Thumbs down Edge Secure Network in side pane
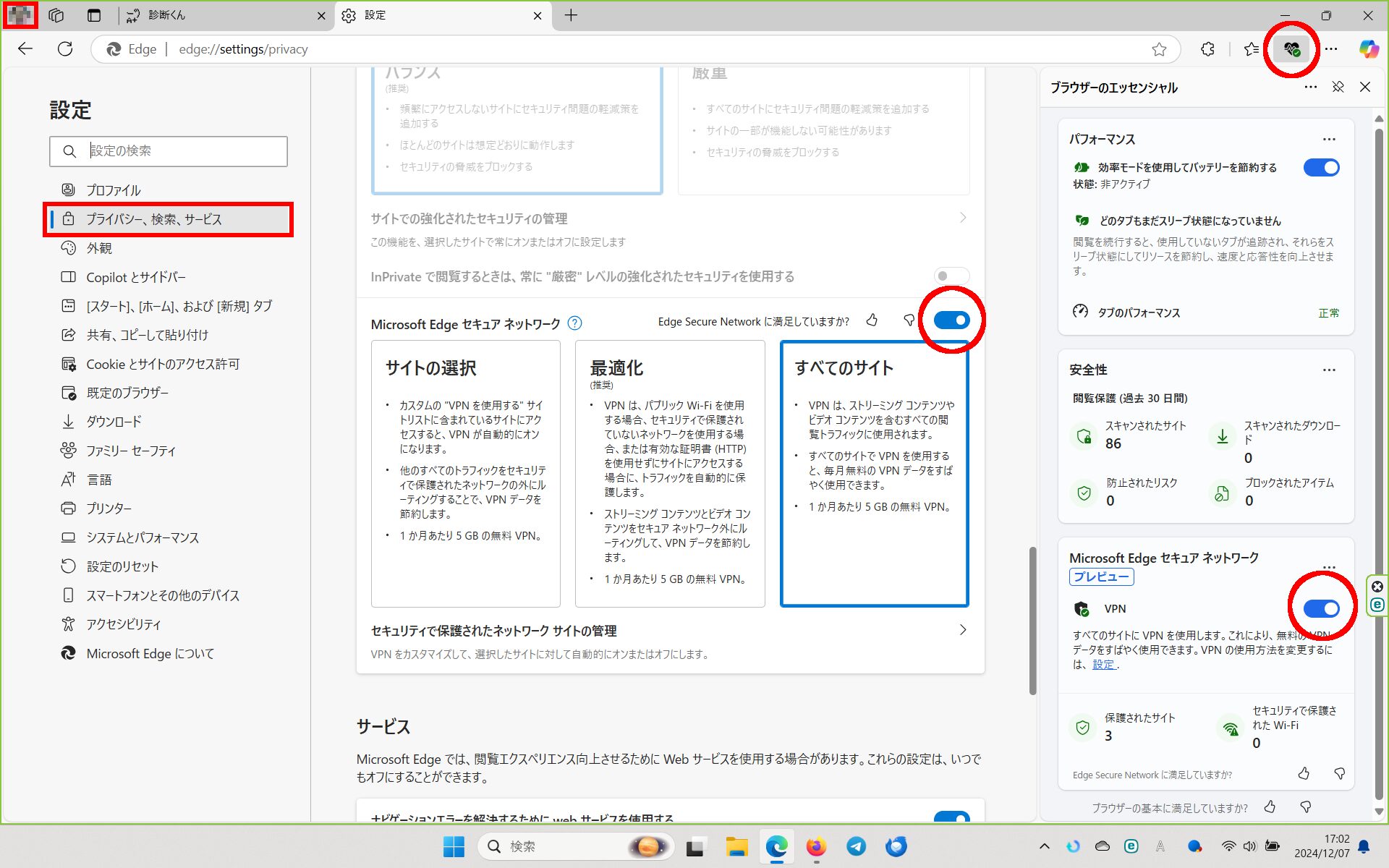The width and height of the screenshot is (1389, 868). pos(1339,774)
